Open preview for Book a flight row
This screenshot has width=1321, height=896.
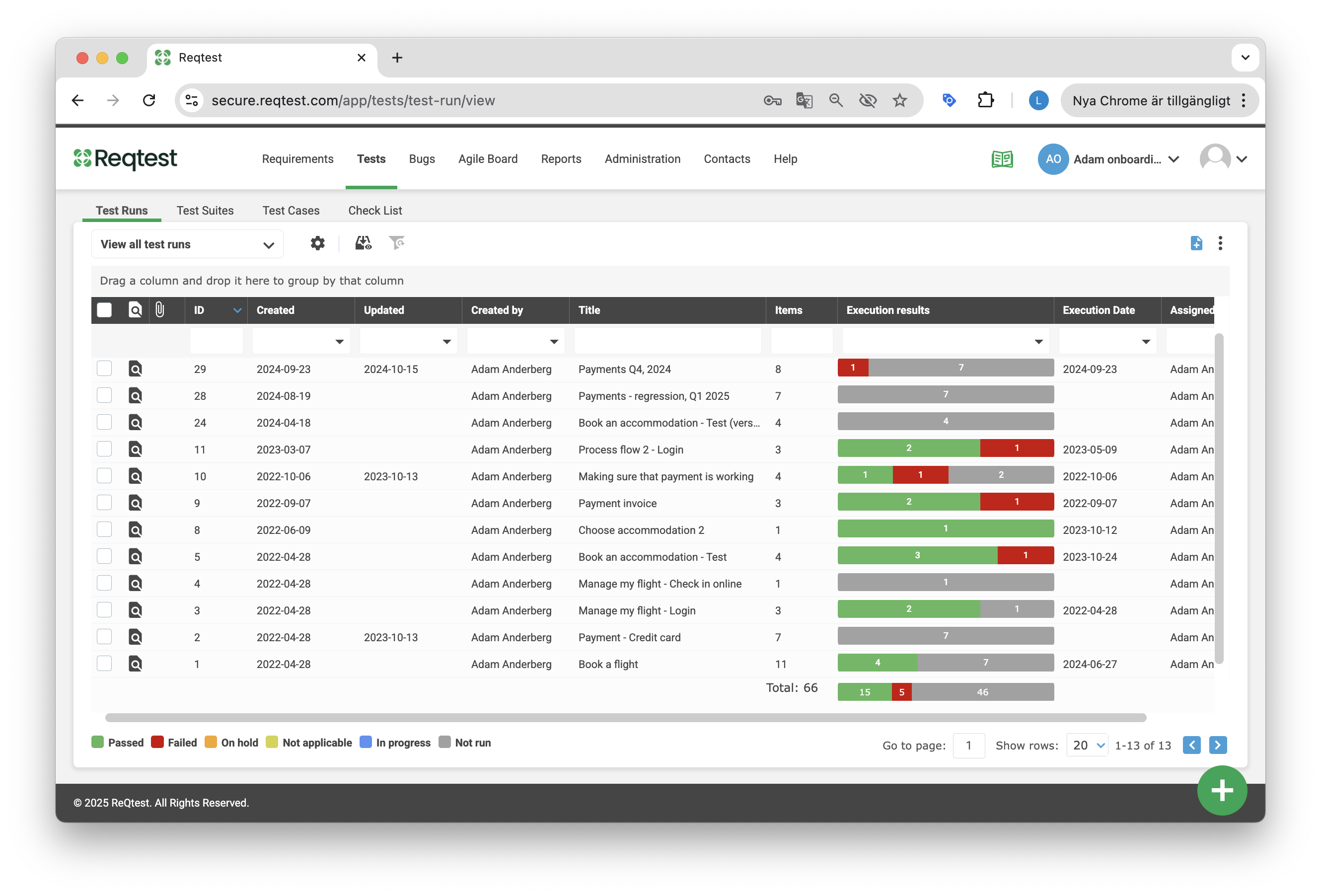point(135,664)
